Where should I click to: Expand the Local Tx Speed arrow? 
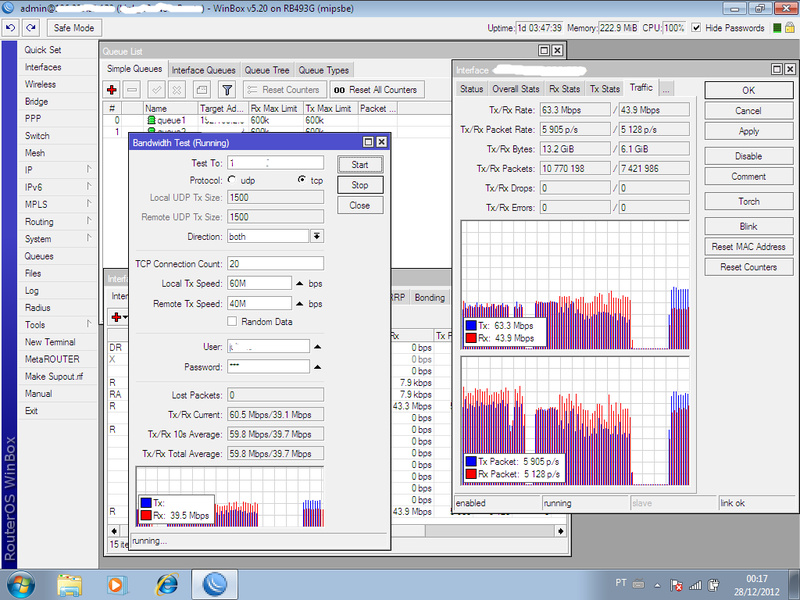pos(299,284)
